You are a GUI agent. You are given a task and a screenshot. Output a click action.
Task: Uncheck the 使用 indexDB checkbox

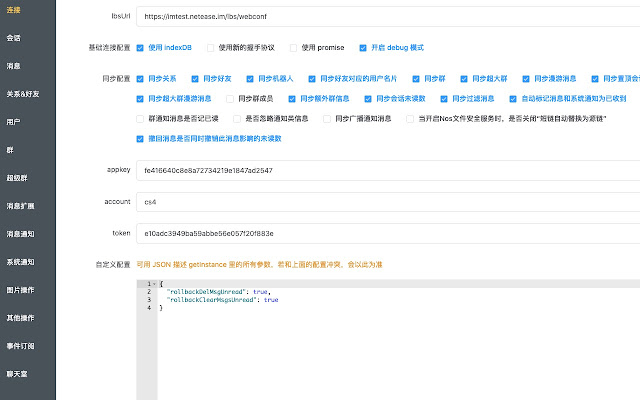[140, 48]
